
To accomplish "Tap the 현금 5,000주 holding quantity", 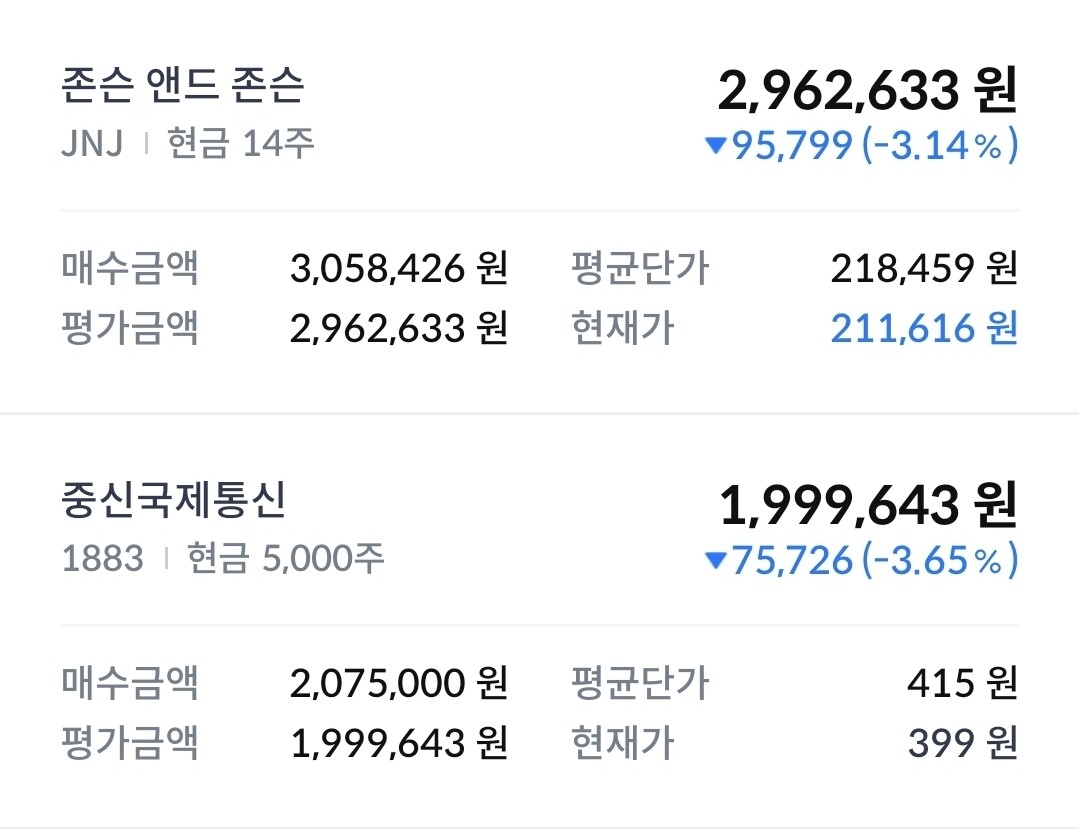I will tap(286, 558).
